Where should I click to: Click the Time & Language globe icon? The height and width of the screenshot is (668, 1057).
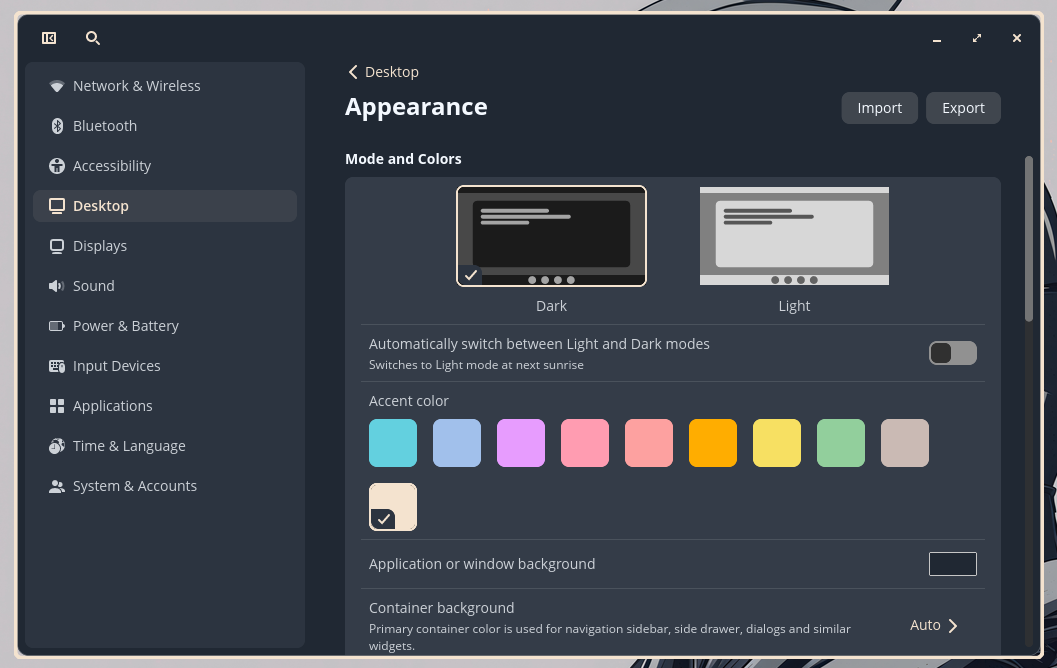[x=57, y=446]
